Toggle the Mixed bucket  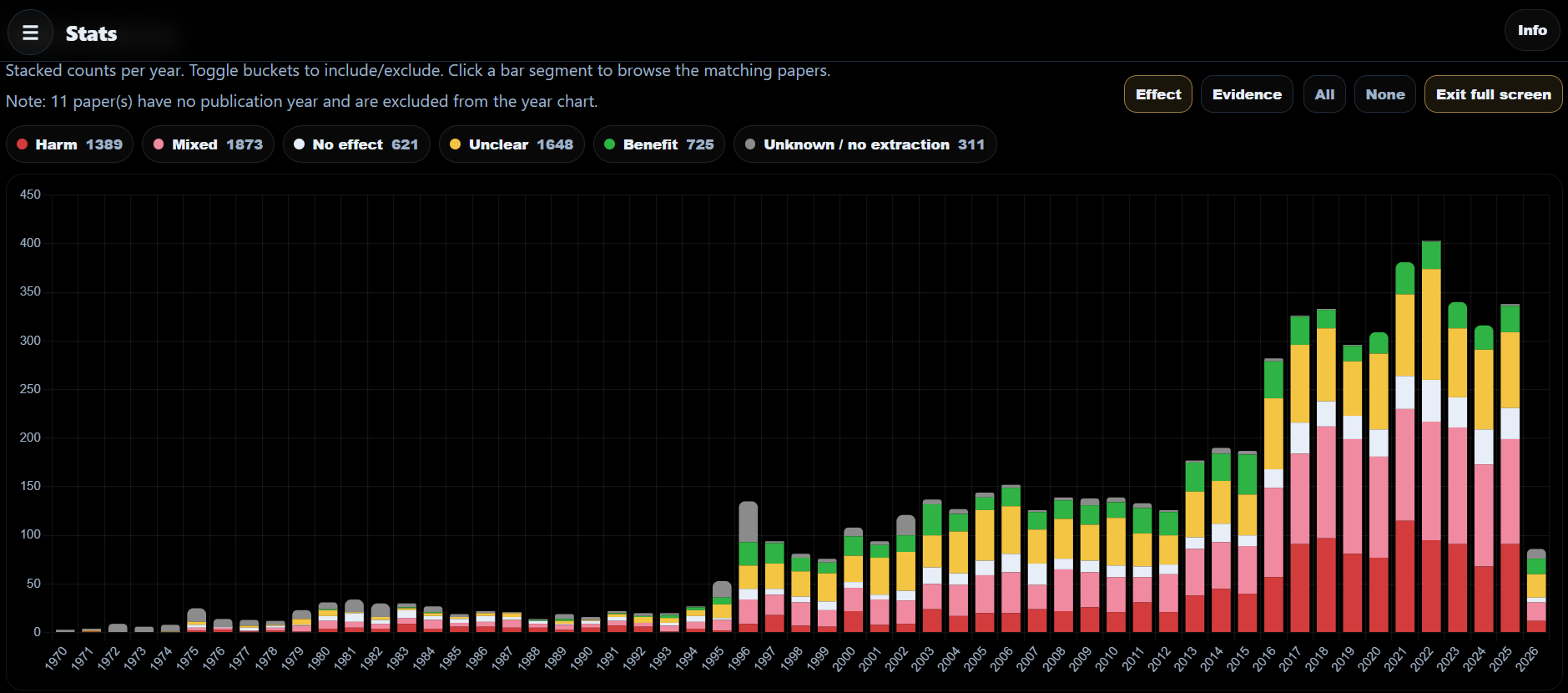(x=208, y=144)
